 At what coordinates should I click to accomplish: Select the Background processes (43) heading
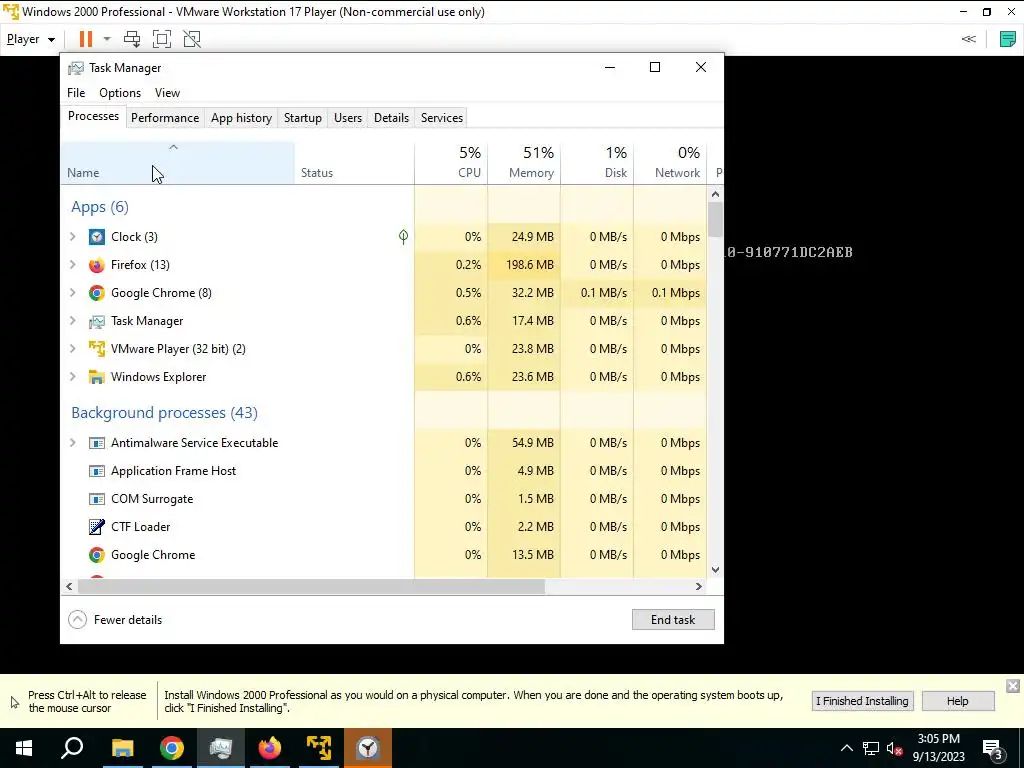(165, 413)
